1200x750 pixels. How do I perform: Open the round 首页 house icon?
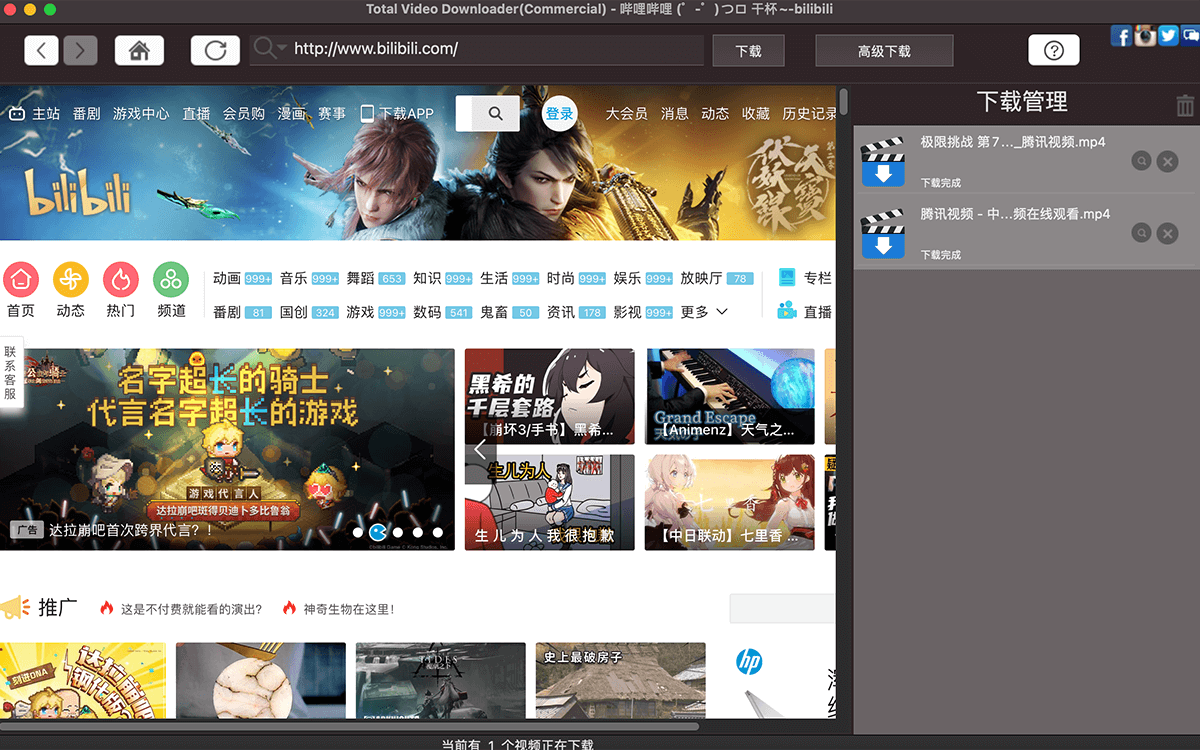(x=21, y=280)
